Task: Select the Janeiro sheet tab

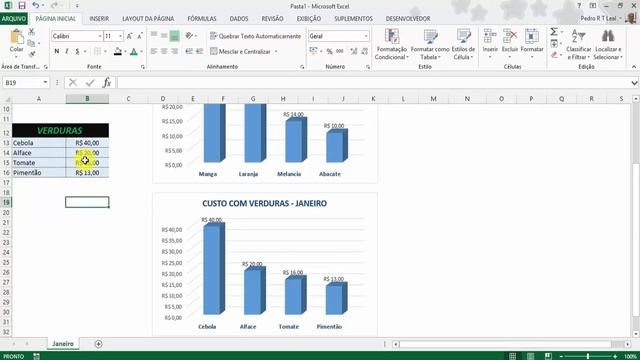Action: click(63, 344)
